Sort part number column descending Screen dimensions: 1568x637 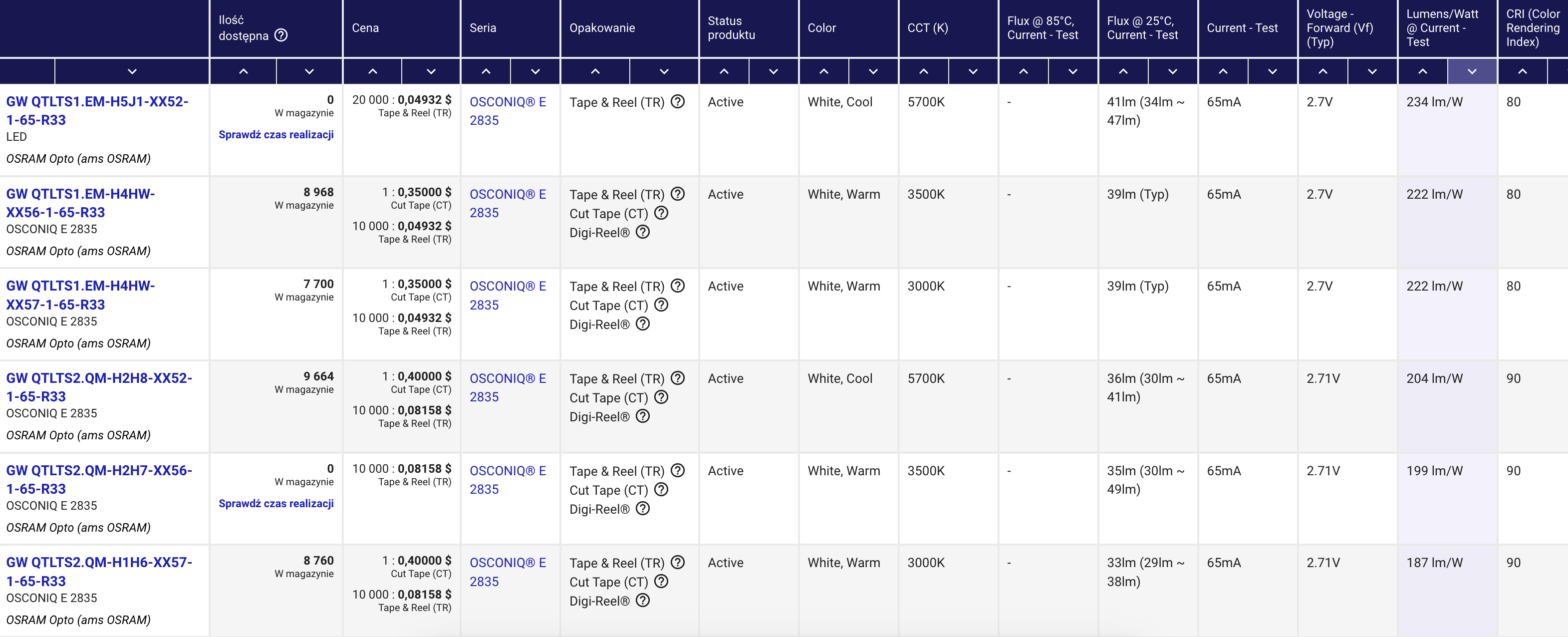point(132,71)
